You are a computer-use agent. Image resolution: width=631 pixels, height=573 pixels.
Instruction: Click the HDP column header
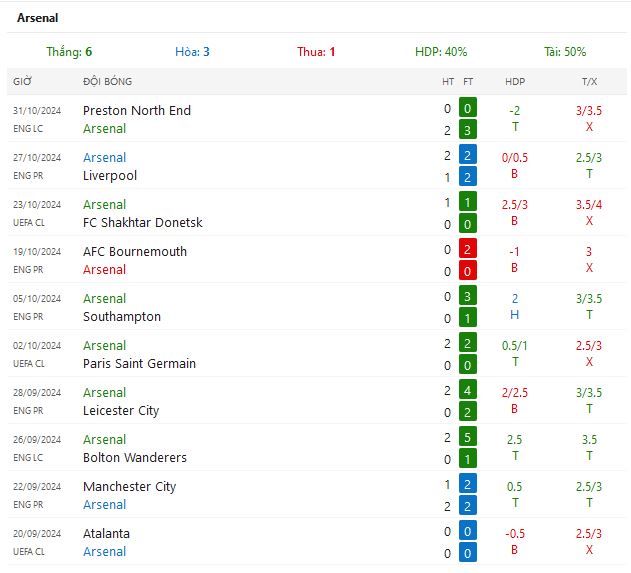pos(515,82)
